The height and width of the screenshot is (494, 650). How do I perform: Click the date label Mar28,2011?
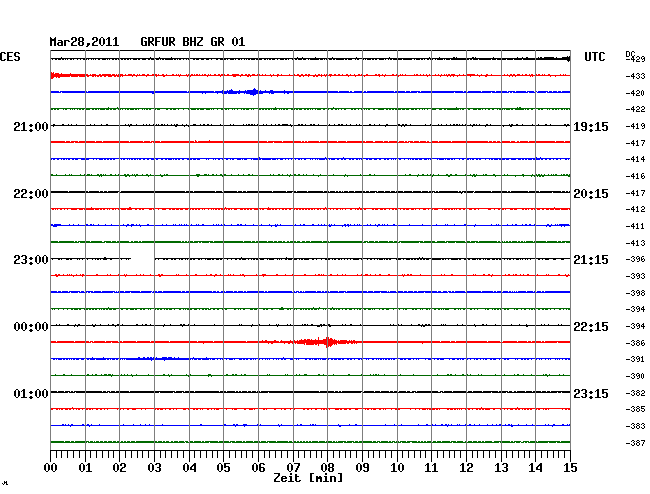[84, 42]
